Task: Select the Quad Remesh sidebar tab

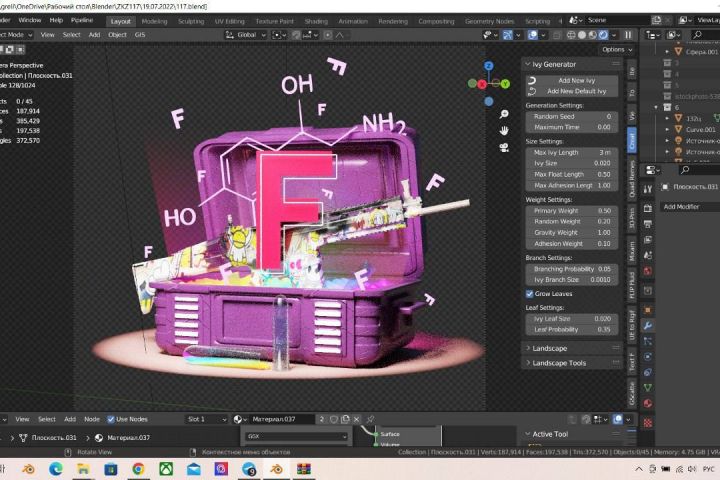Action: pyautogui.click(x=632, y=180)
